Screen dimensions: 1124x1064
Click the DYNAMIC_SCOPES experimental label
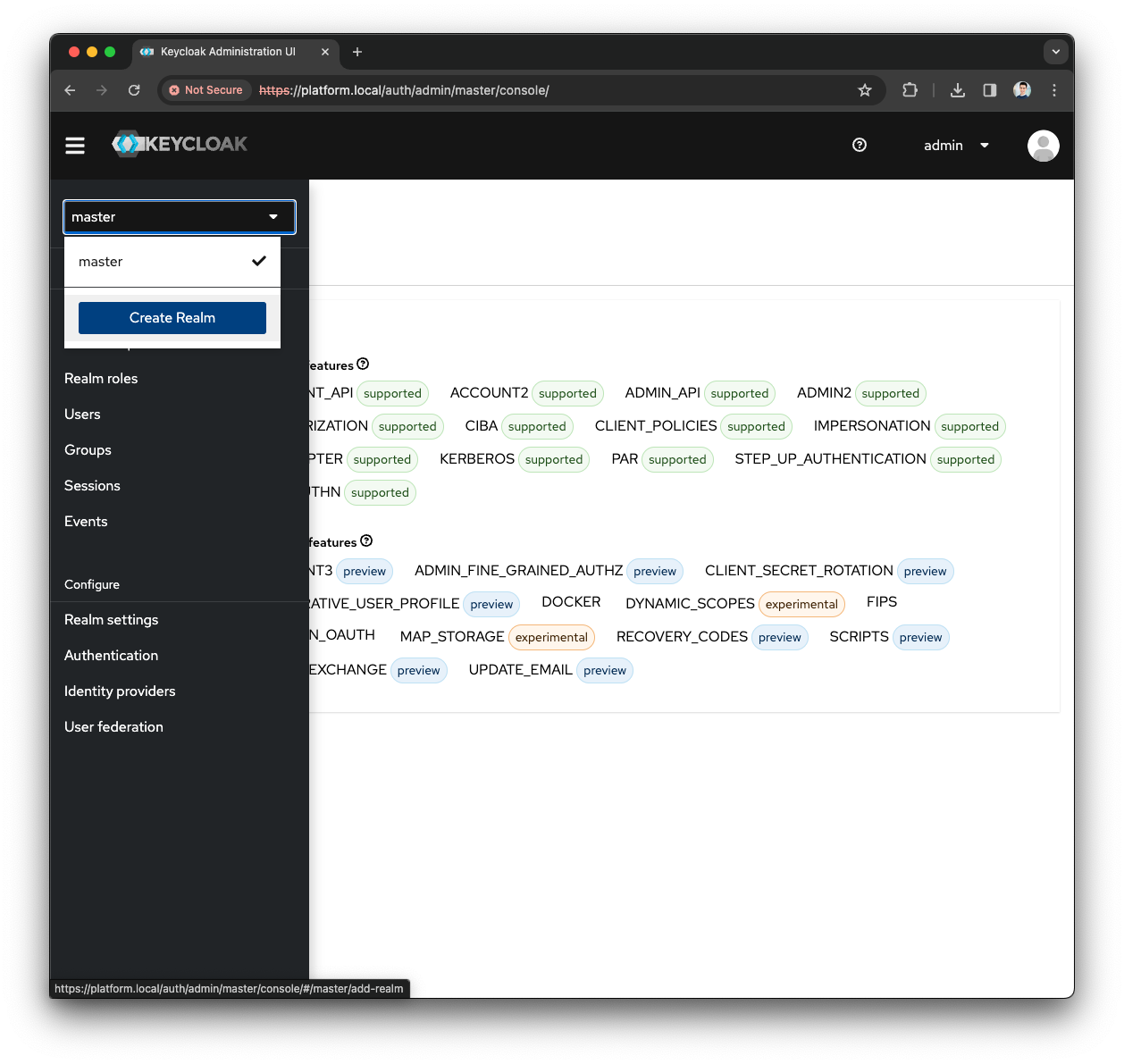(x=801, y=604)
